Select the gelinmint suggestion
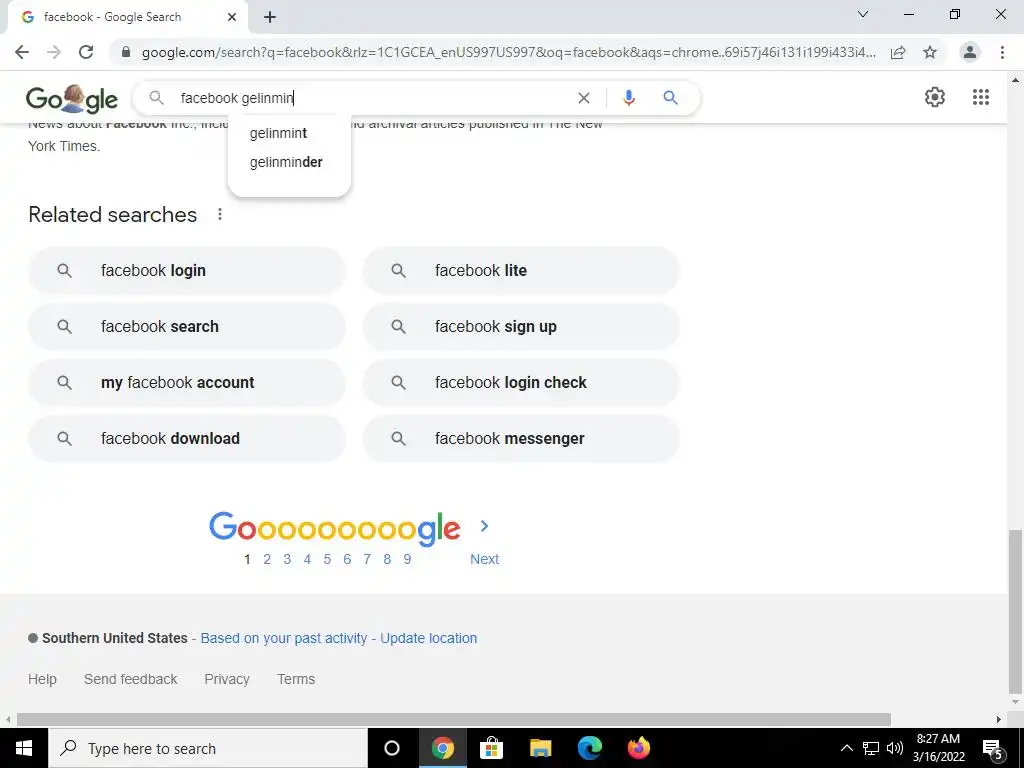The image size is (1024, 768). pyautogui.click(x=278, y=133)
